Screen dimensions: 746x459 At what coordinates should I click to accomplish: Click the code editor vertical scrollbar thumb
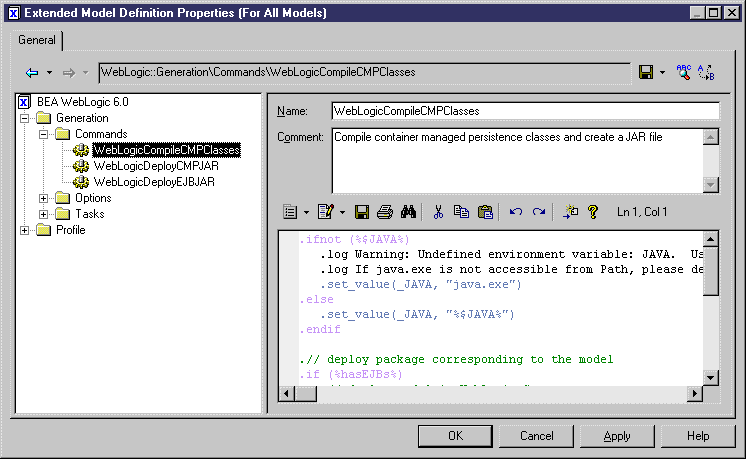(x=710, y=271)
